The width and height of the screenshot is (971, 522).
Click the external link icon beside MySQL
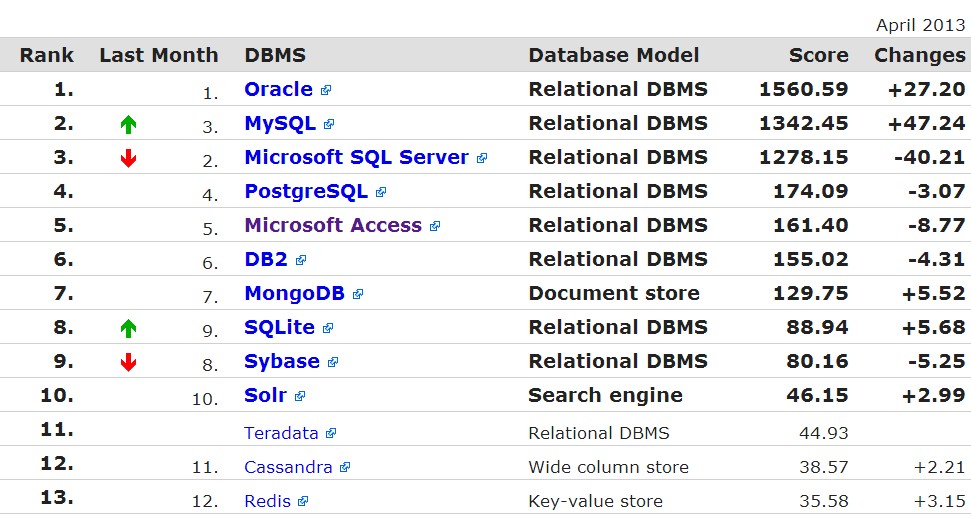[x=329, y=124]
